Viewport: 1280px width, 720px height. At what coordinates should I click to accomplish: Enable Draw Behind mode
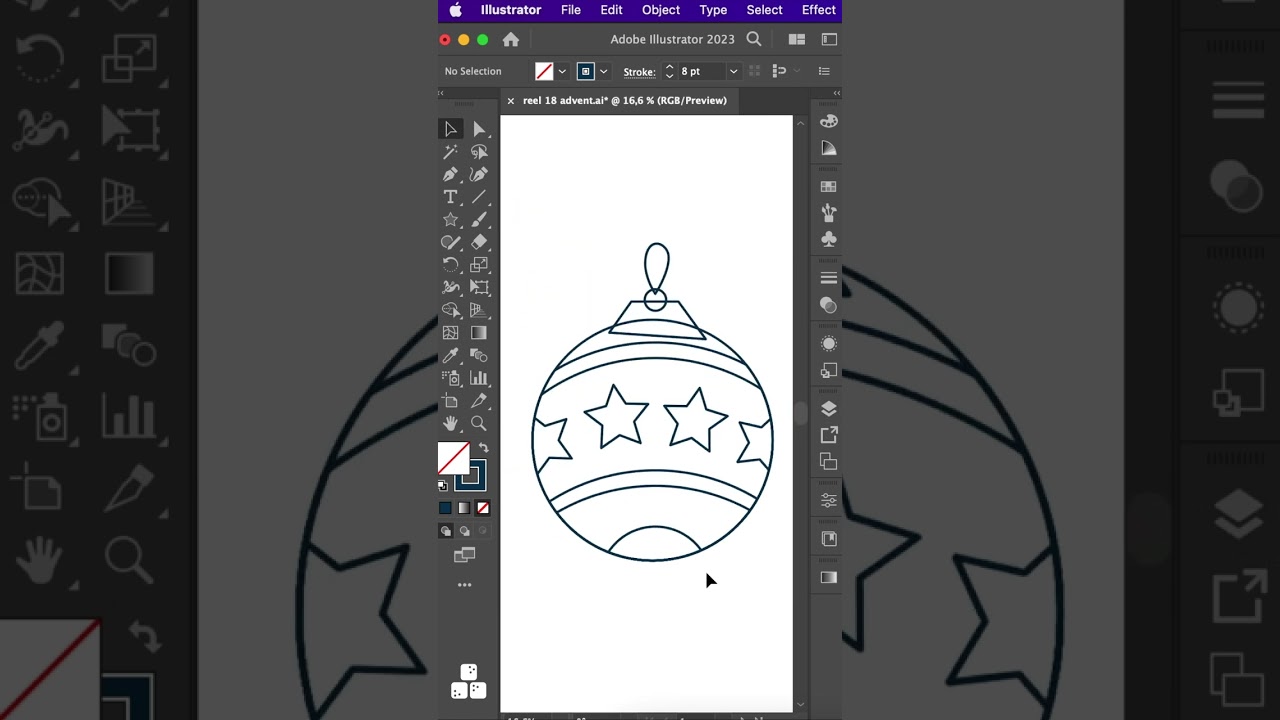(464, 531)
